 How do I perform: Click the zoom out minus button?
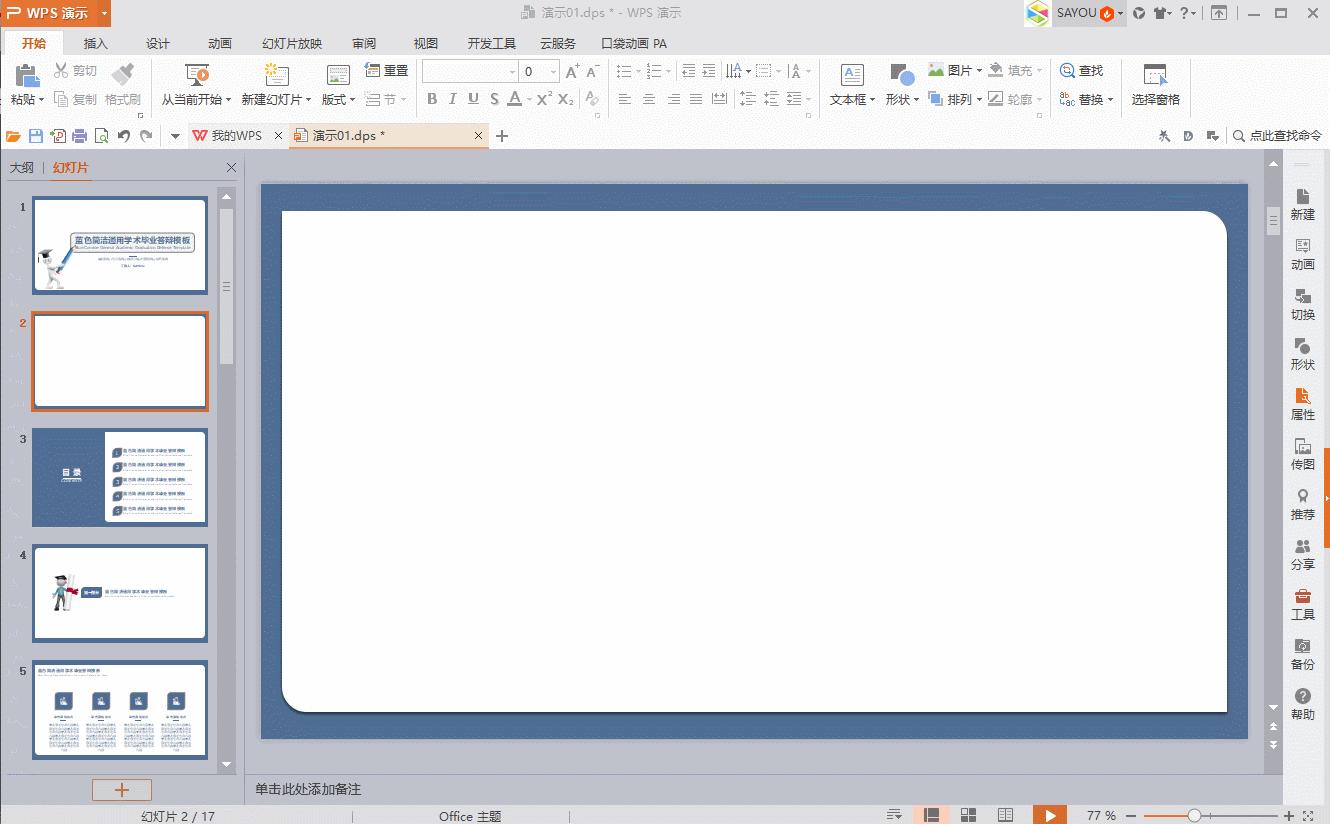pos(1131,816)
